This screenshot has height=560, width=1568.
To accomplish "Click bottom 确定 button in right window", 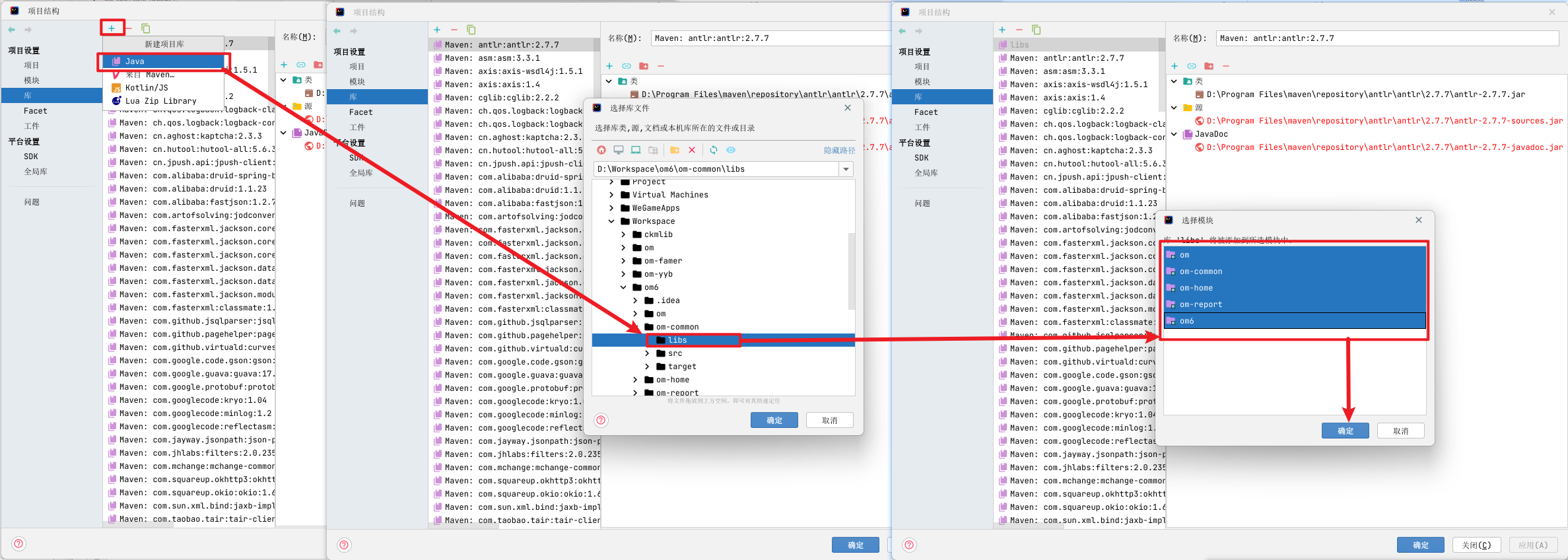I will 1421,545.
